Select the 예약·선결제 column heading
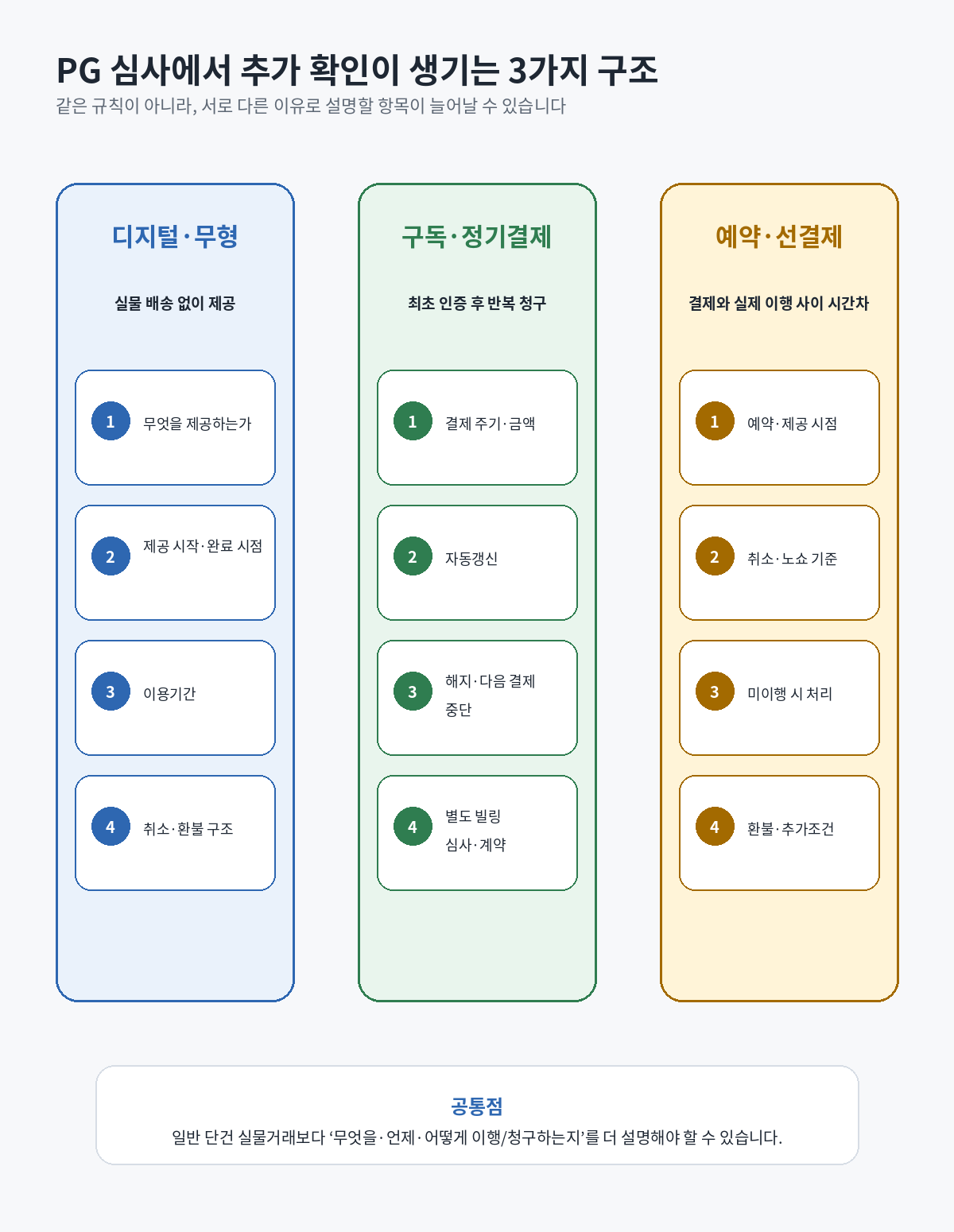Screen dimensions: 954x1232 [779, 236]
